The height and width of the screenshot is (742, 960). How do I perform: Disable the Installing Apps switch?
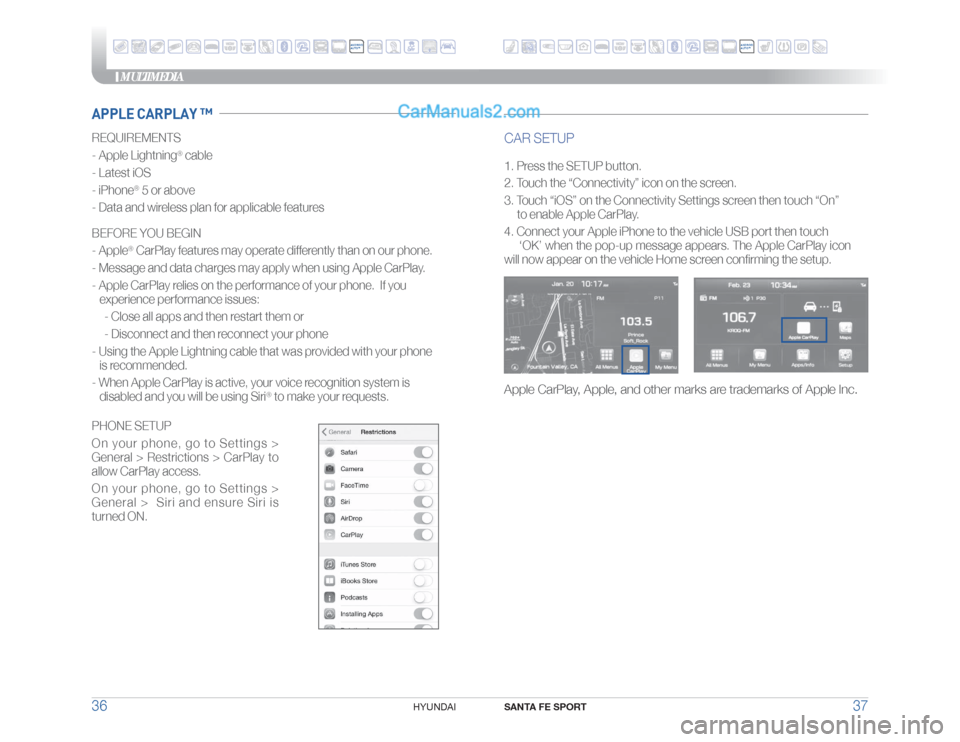pyautogui.click(x=423, y=614)
